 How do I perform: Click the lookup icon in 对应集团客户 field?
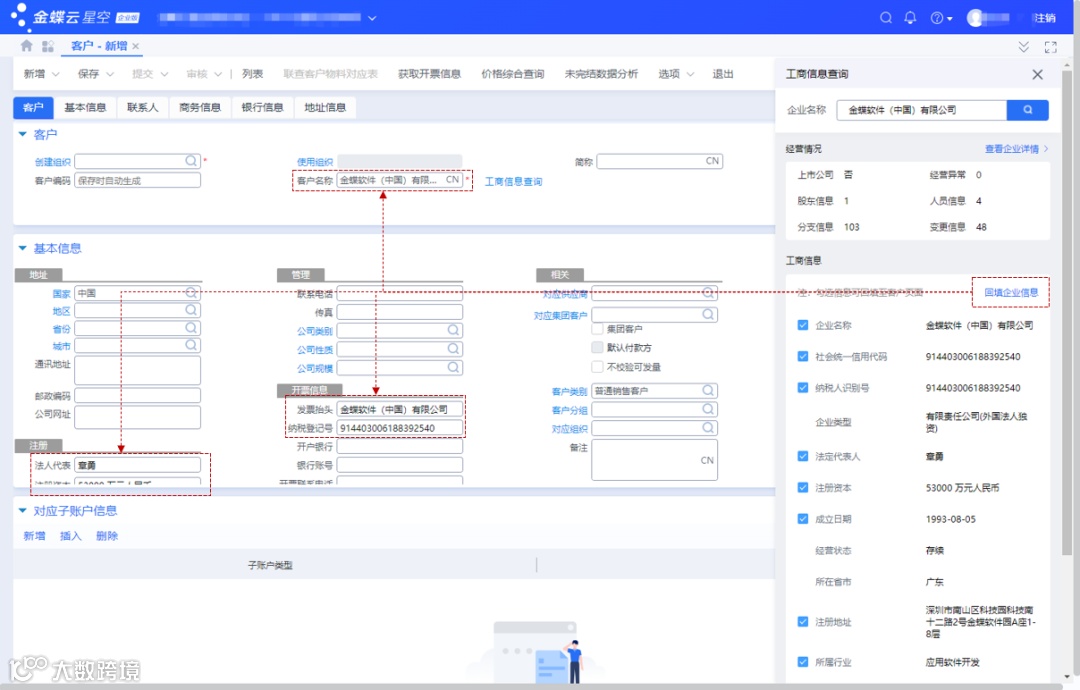[x=708, y=315]
